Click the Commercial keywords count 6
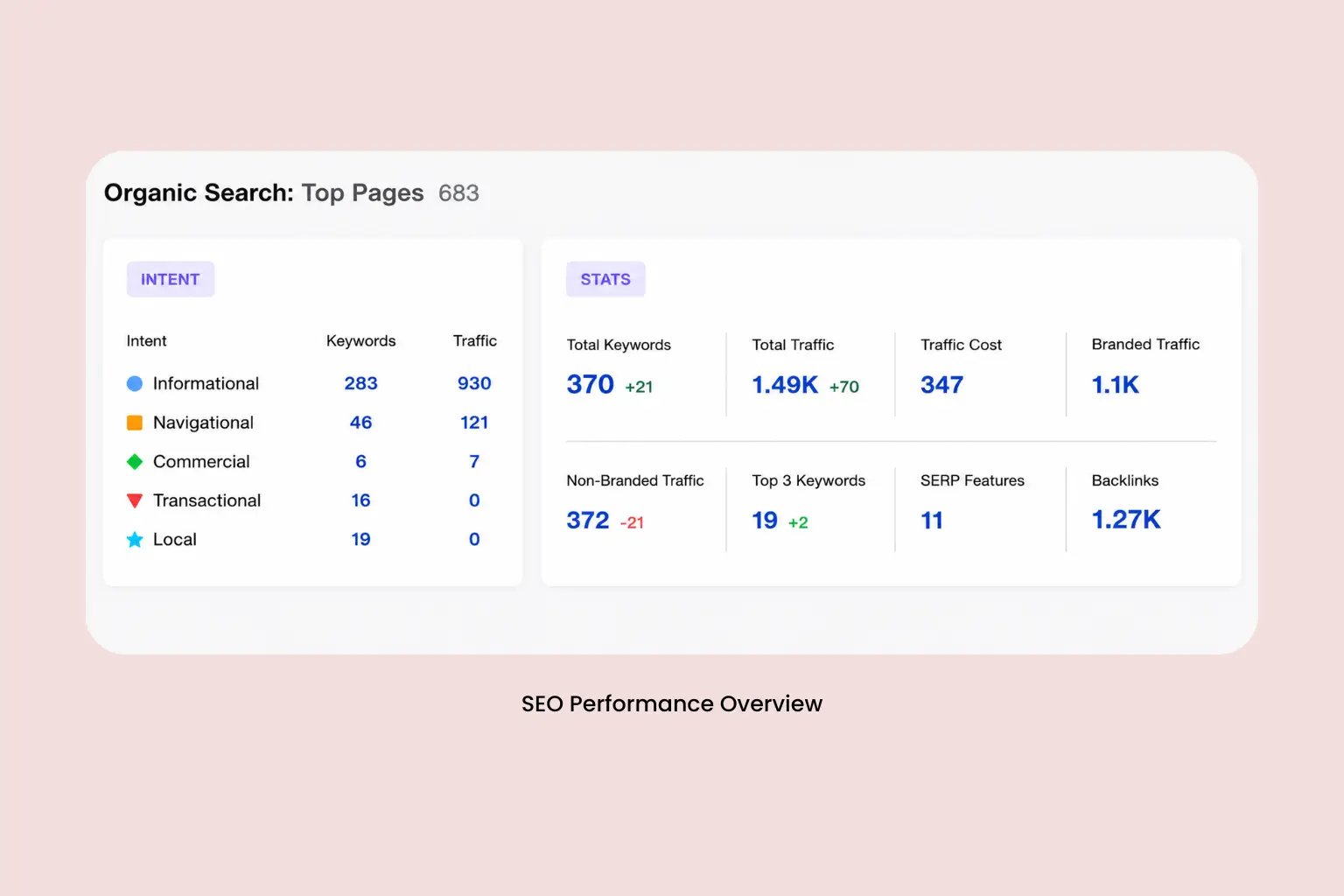This screenshot has height=896, width=1344. click(360, 461)
